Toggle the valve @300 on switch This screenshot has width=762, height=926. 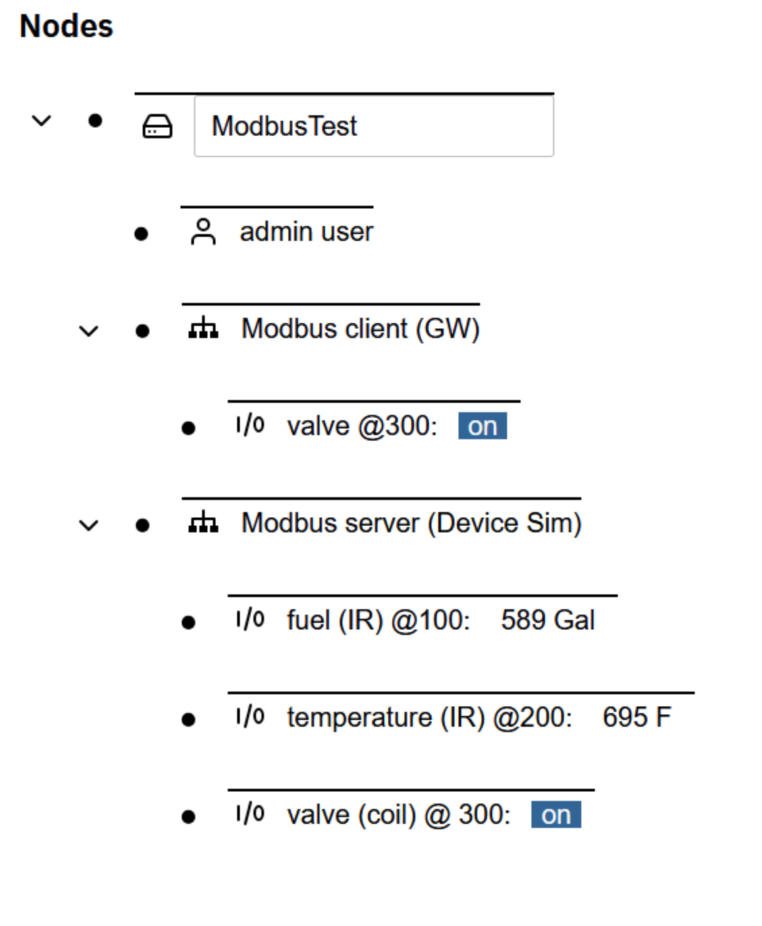[x=482, y=427]
